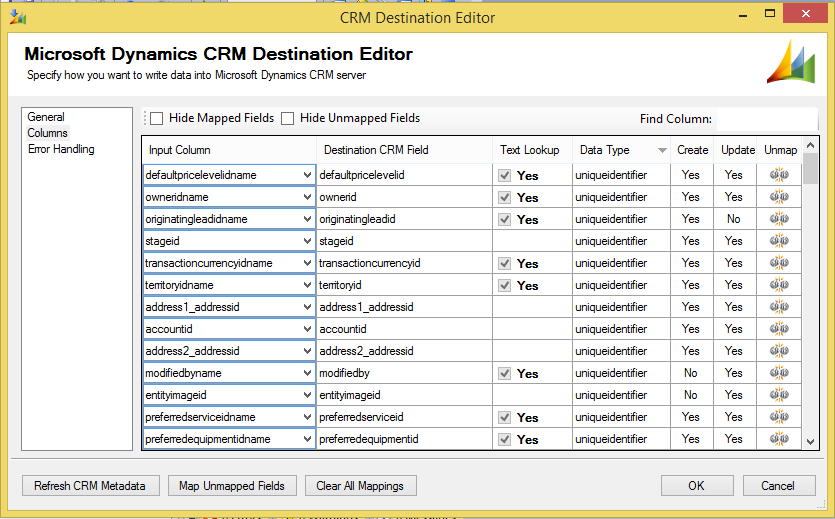Unmap the modifiedby field
This screenshot has width=835, height=519.
779,373
